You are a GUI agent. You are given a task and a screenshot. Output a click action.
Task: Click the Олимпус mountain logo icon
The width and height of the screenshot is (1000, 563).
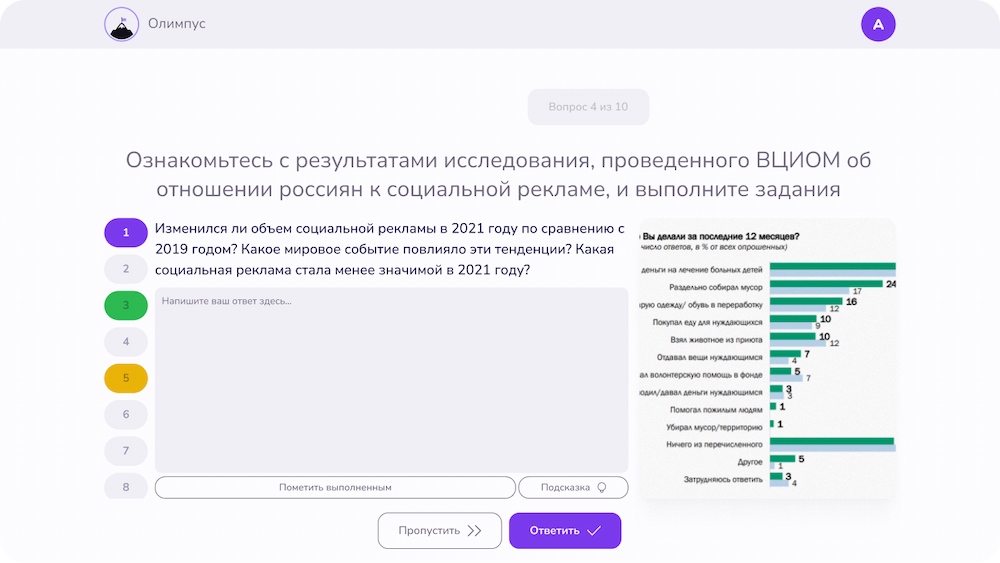(121, 24)
